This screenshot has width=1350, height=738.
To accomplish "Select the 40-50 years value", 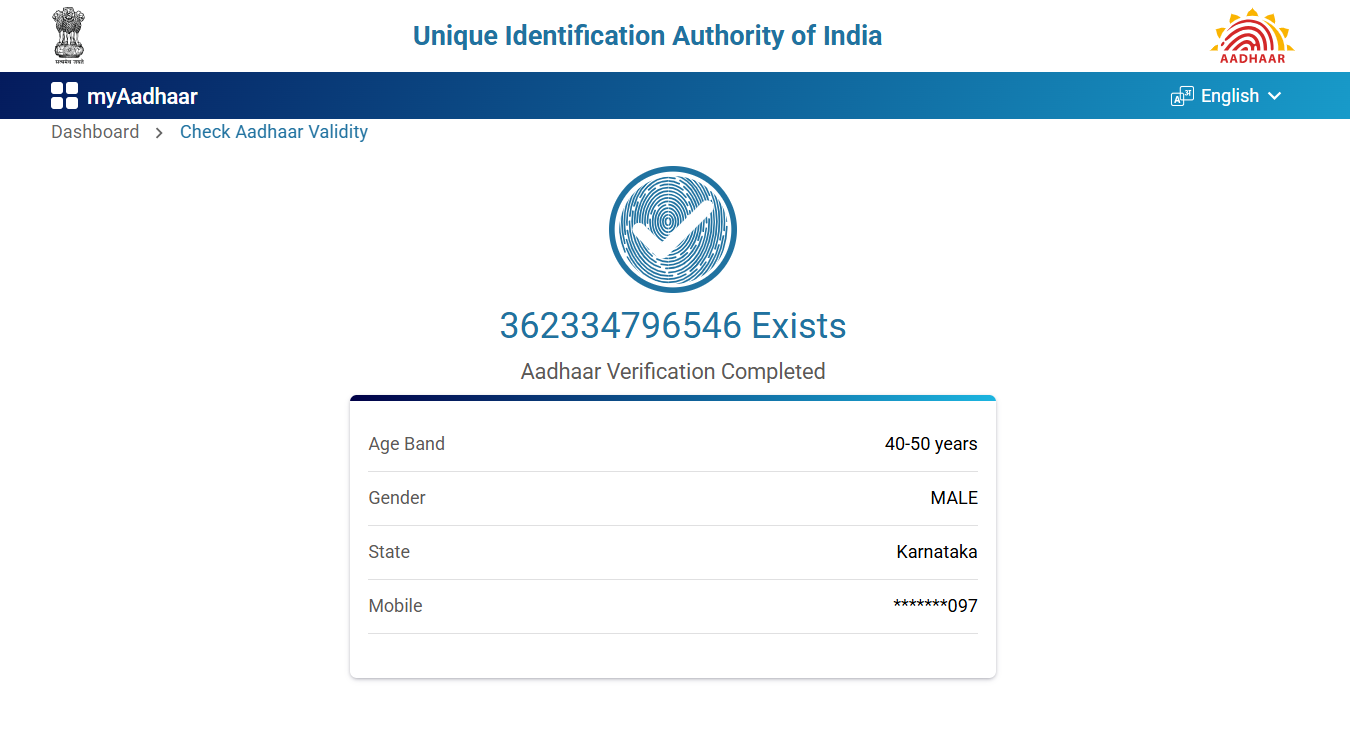I will 931,444.
